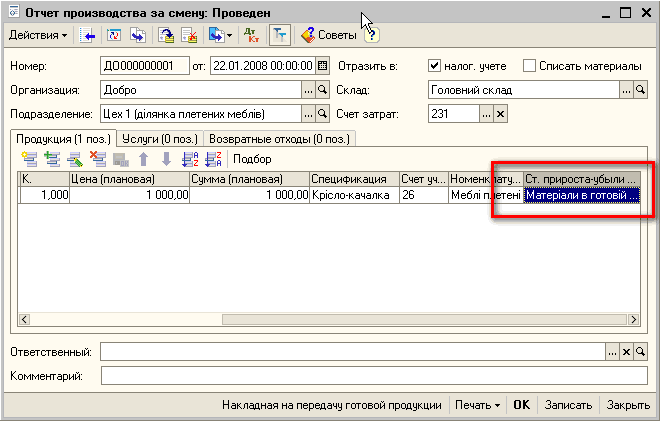Click the Советы toolbar button
Screen dimensions: 660x421
pyautogui.click(x=329, y=35)
